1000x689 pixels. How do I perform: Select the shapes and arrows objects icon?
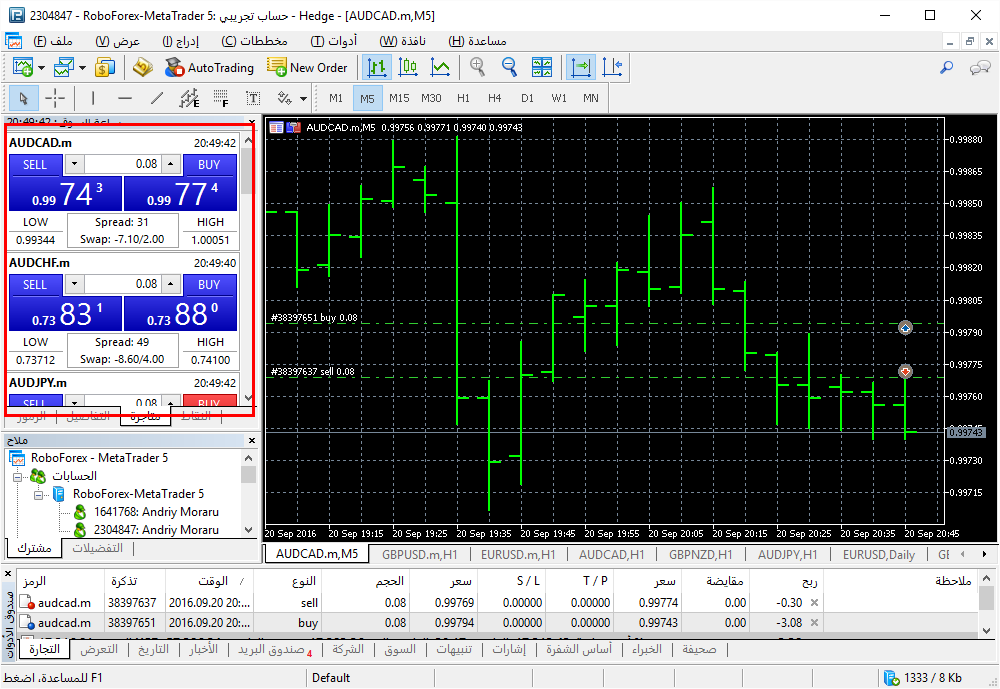(x=284, y=98)
